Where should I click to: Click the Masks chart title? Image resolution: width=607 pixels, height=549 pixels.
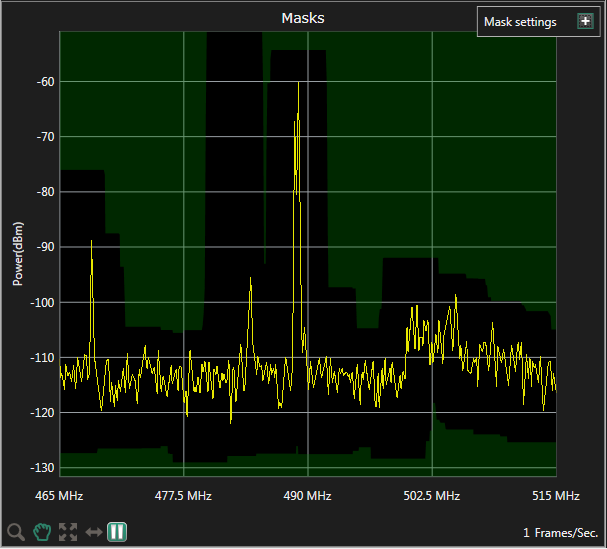click(302, 18)
